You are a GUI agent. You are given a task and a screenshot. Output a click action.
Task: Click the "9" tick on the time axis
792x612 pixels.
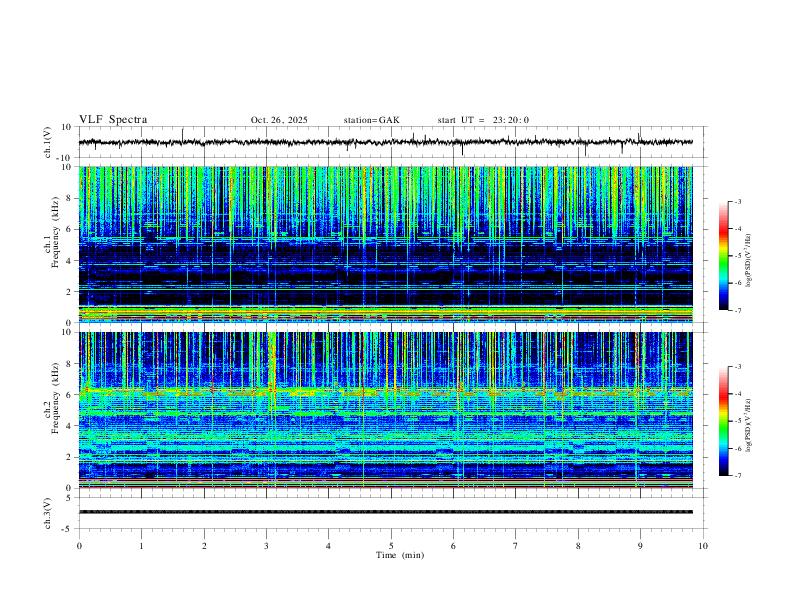click(640, 546)
